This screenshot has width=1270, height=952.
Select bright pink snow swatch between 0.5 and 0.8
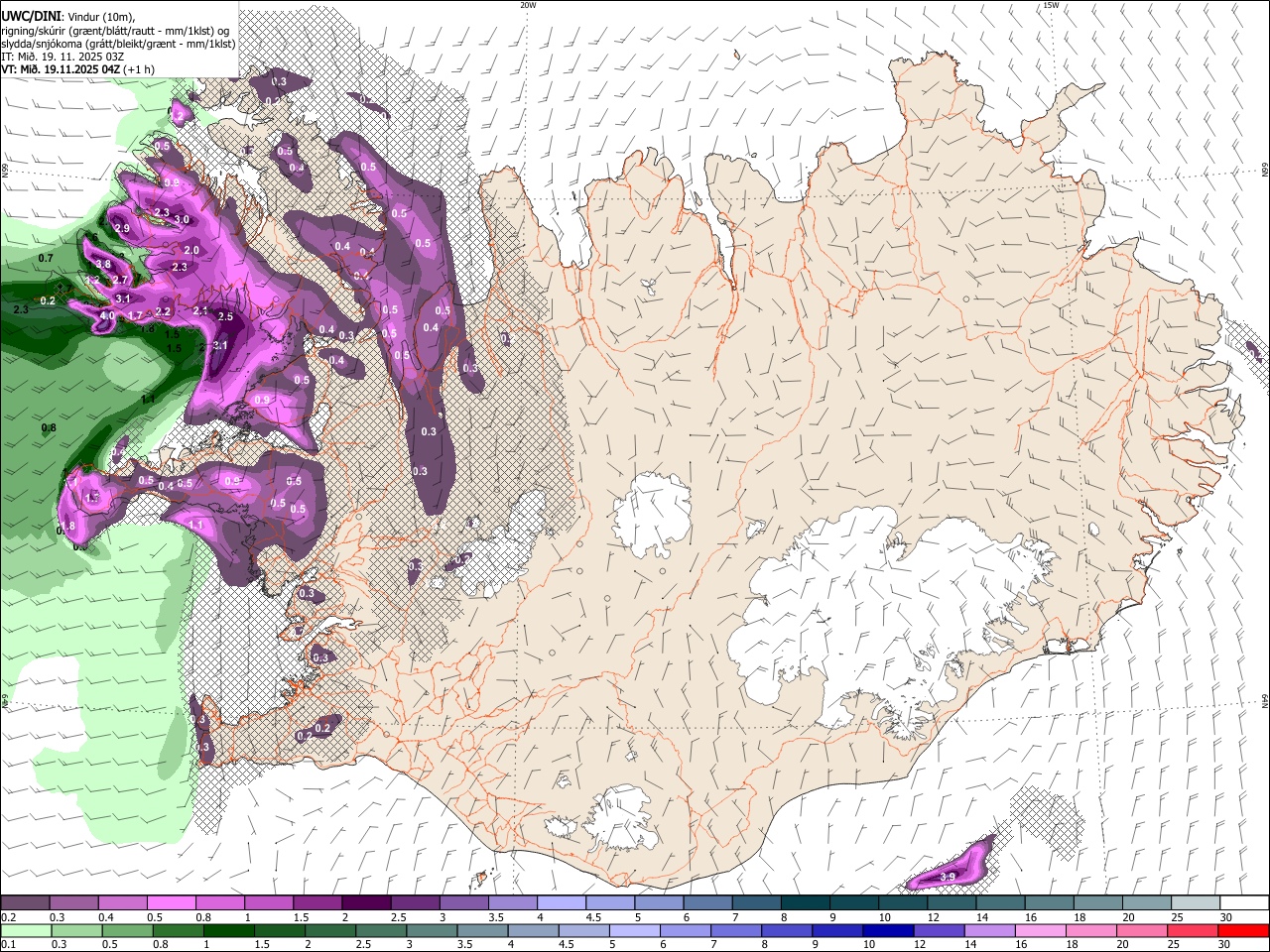(171, 903)
